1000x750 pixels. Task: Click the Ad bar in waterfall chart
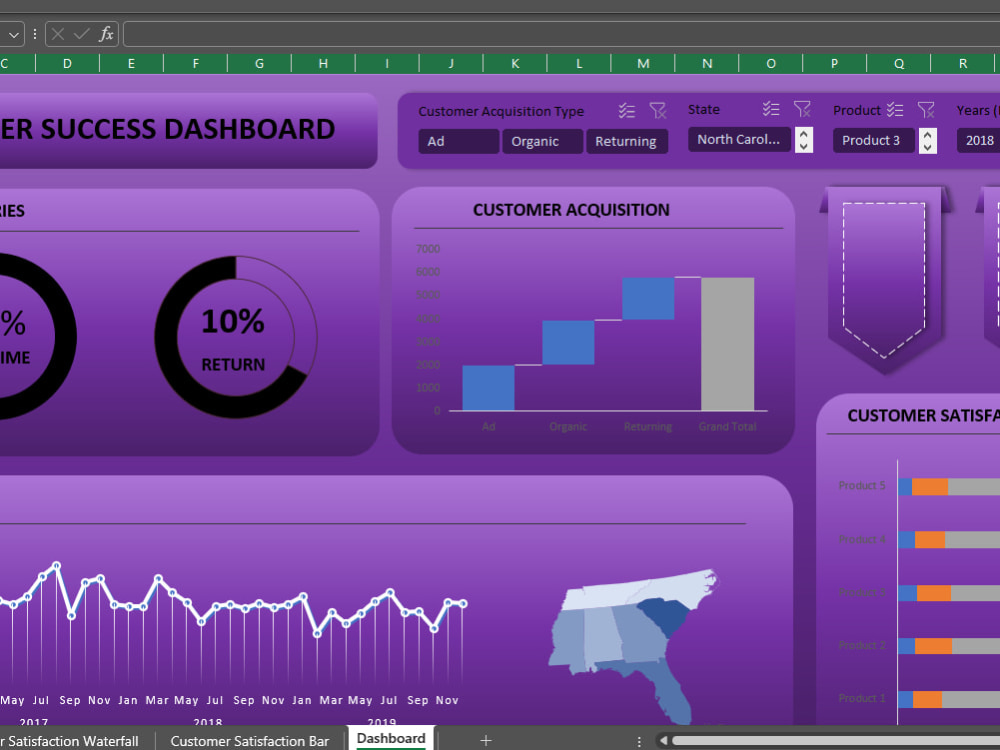point(488,388)
